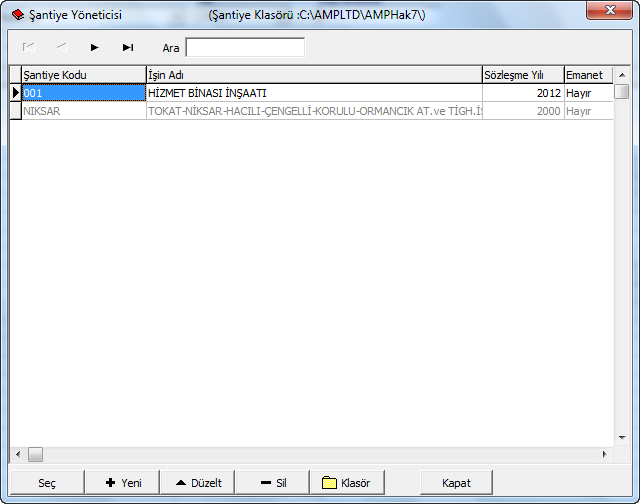Click the Düzelt edit button

tap(197, 483)
